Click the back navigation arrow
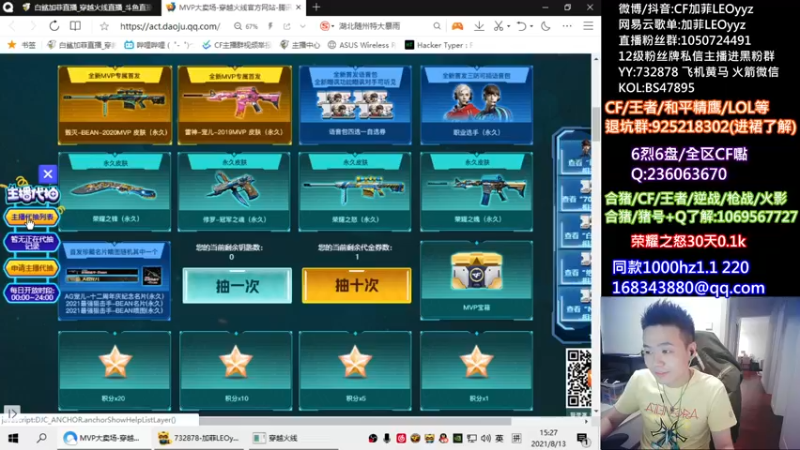Screen dimensions: 800x450 click(13, 26)
